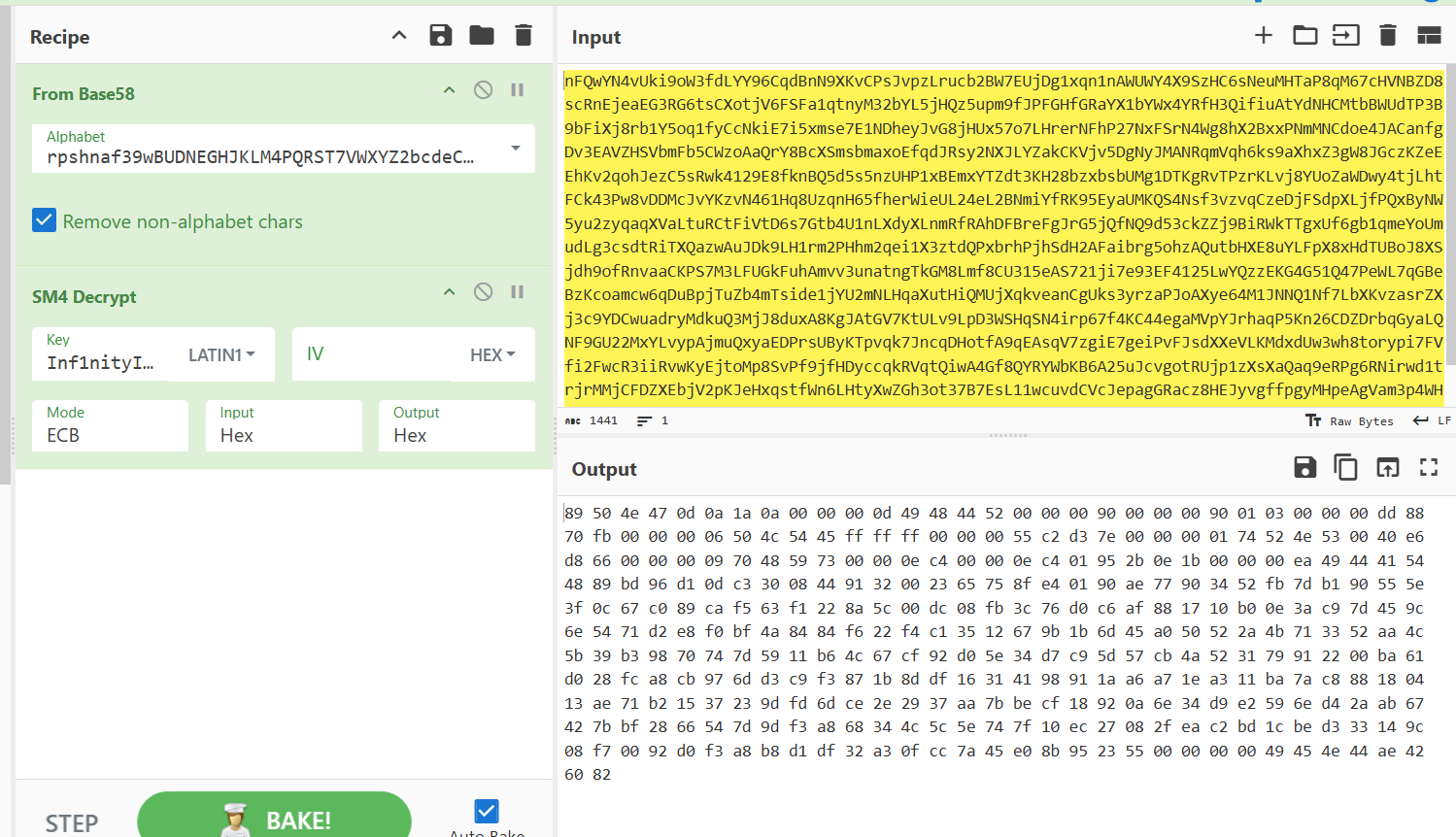Open the Base58 Alphabet dropdown
Image resolution: width=1456 pixels, height=837 pixels.
pyautogui.click(x=516, y=149)
